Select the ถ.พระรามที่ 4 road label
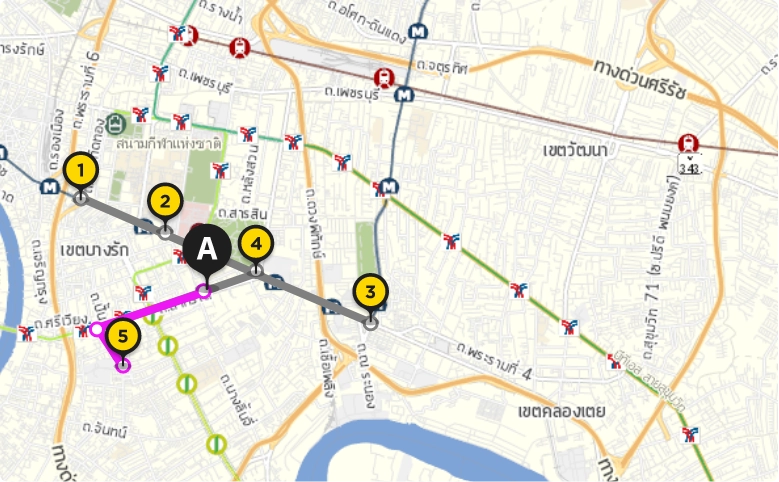The width and height of the screenshot is (779, 482). tap(494, 361)
